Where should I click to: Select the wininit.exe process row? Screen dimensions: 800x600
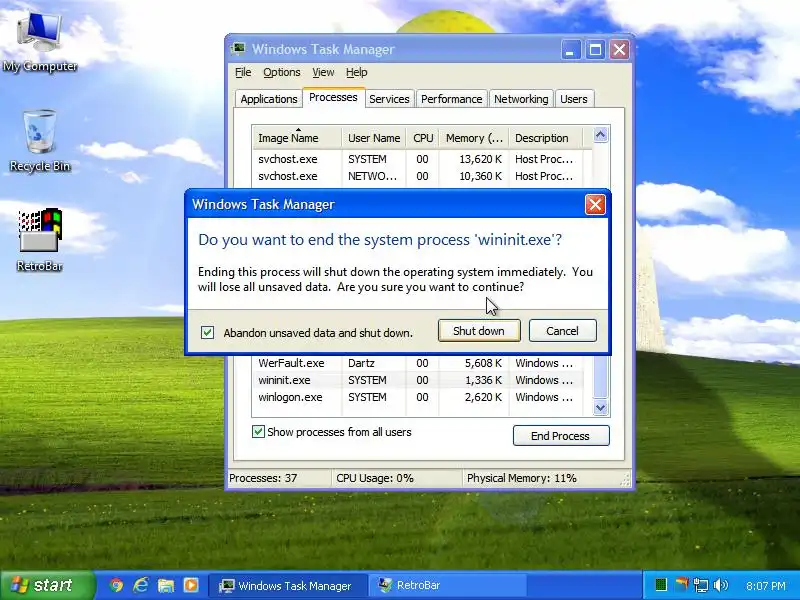418,380
